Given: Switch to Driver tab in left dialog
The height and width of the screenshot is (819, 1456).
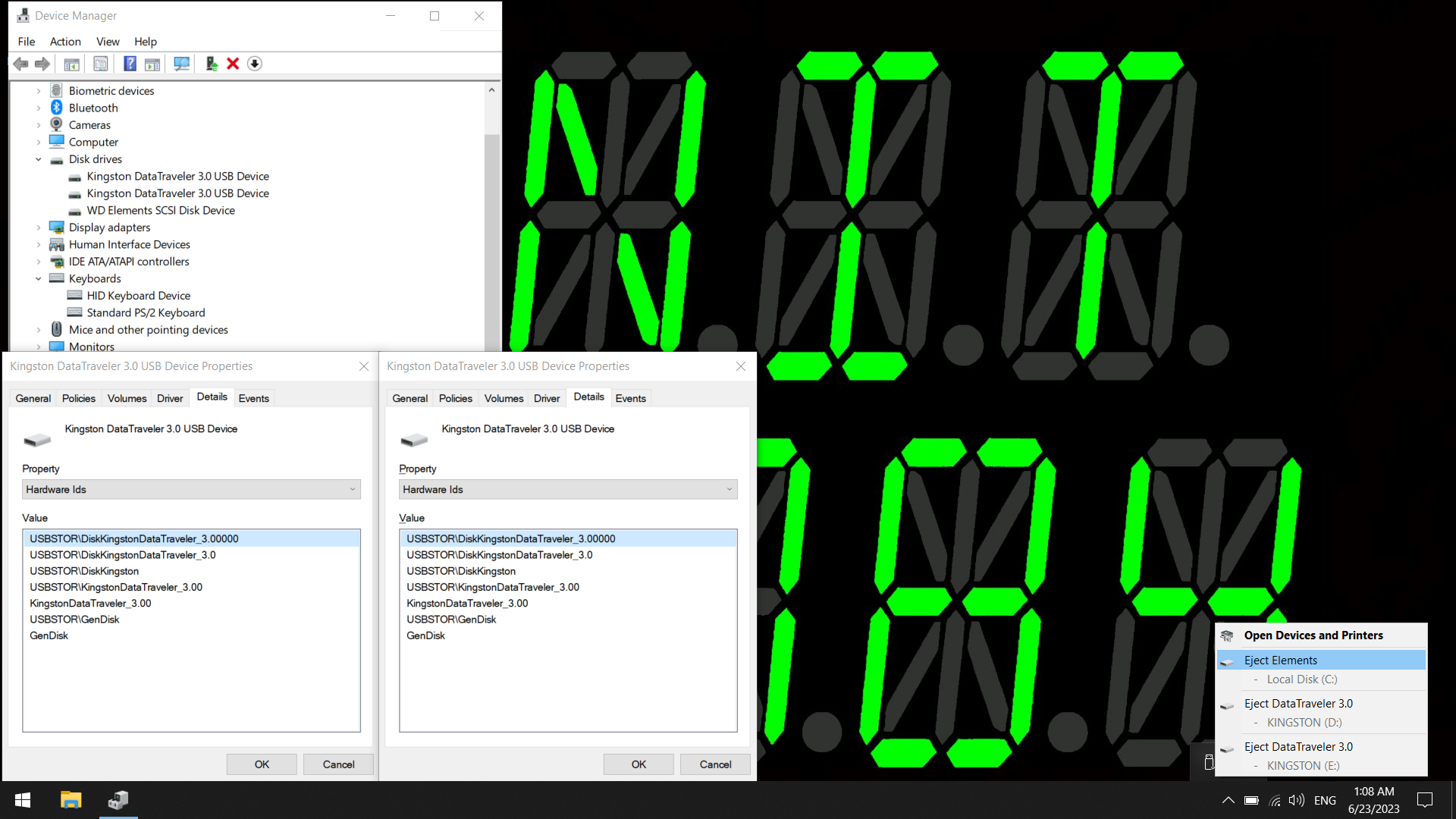Looking at the screenshot, I should click(170, 398).
